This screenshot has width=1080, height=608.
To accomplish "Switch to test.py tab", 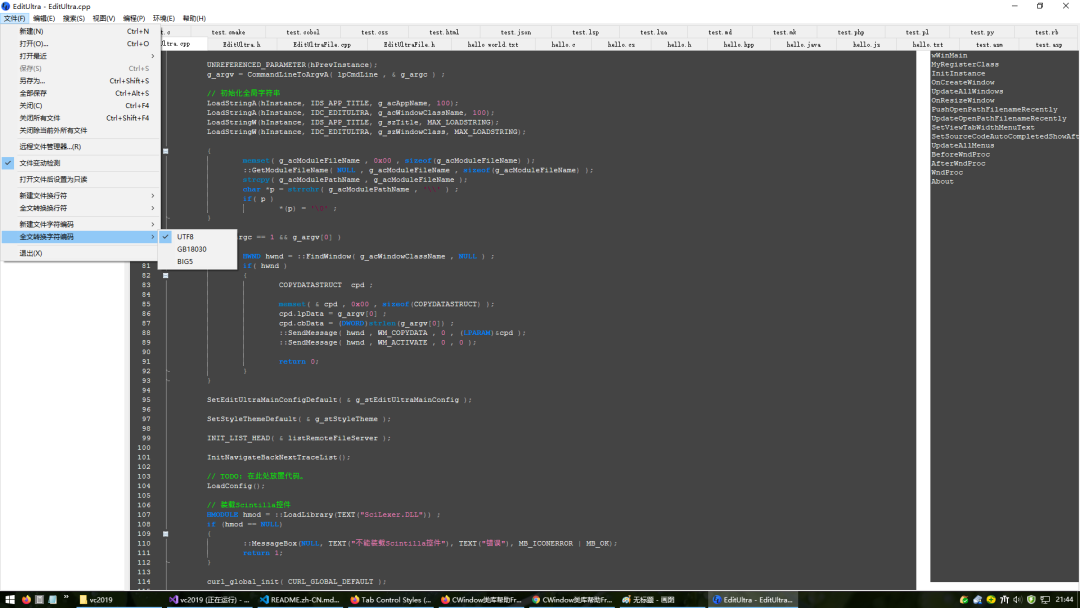I will [x=982, y=32].
